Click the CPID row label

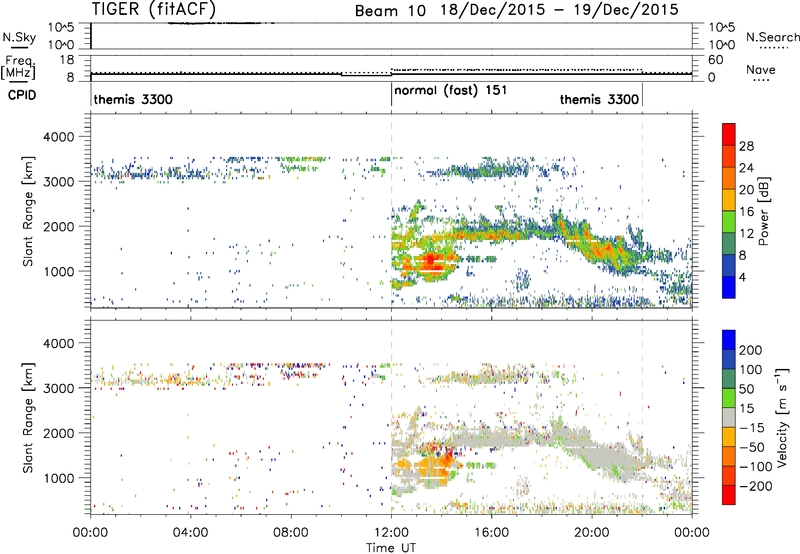point(22,95)
